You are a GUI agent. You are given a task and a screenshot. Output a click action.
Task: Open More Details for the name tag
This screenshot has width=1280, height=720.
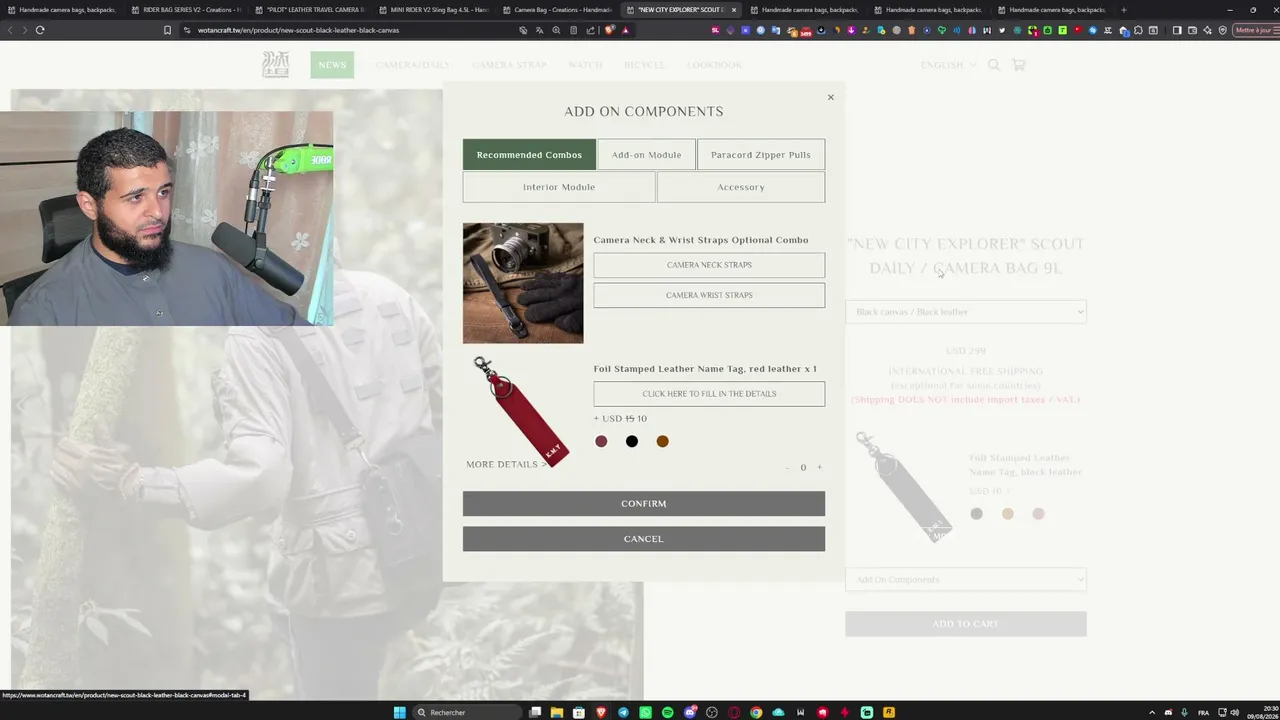pyautogui.click(x=506, y=465)
